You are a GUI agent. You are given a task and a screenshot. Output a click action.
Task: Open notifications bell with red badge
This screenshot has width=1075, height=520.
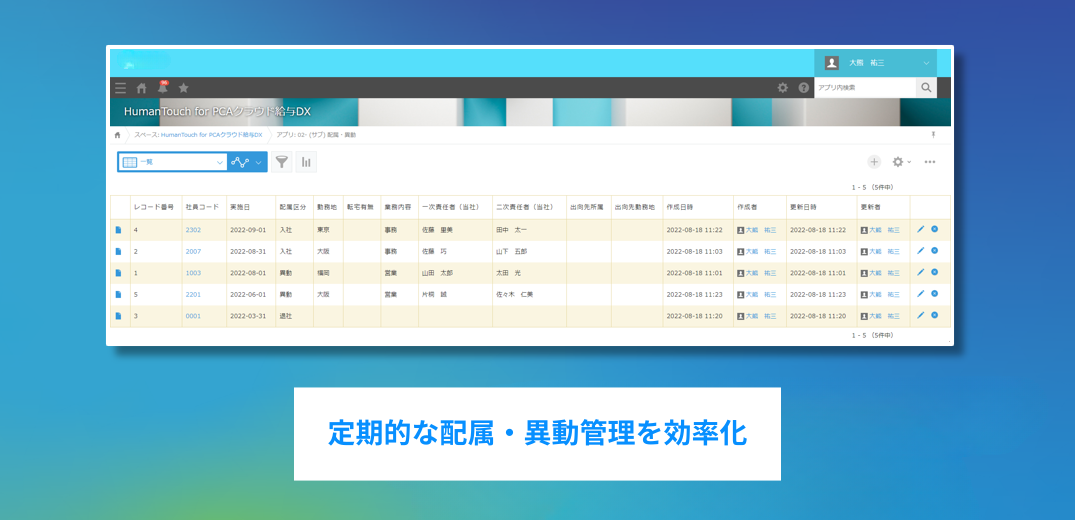162,88
